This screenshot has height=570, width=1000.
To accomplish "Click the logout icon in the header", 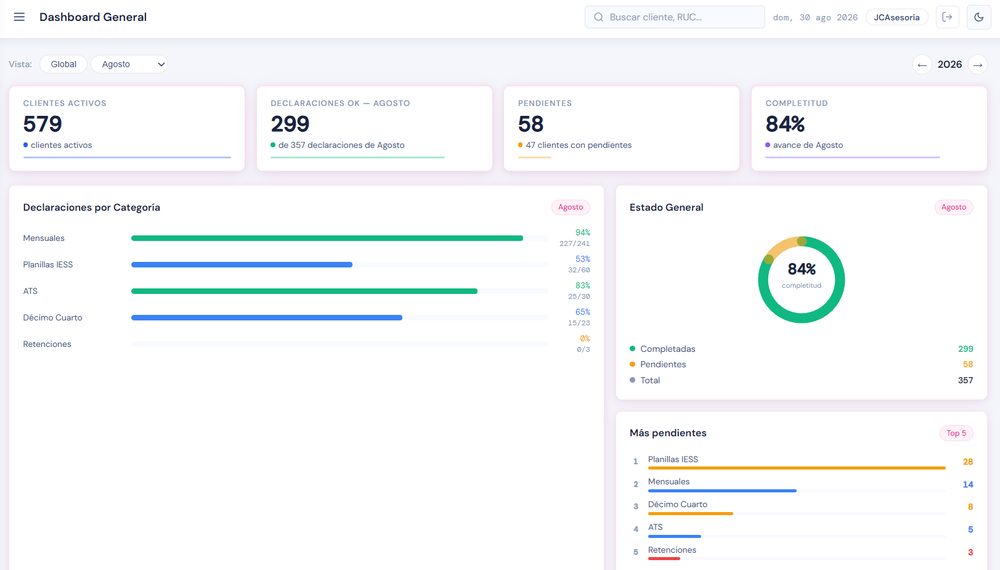I will [x=947, y=17].
